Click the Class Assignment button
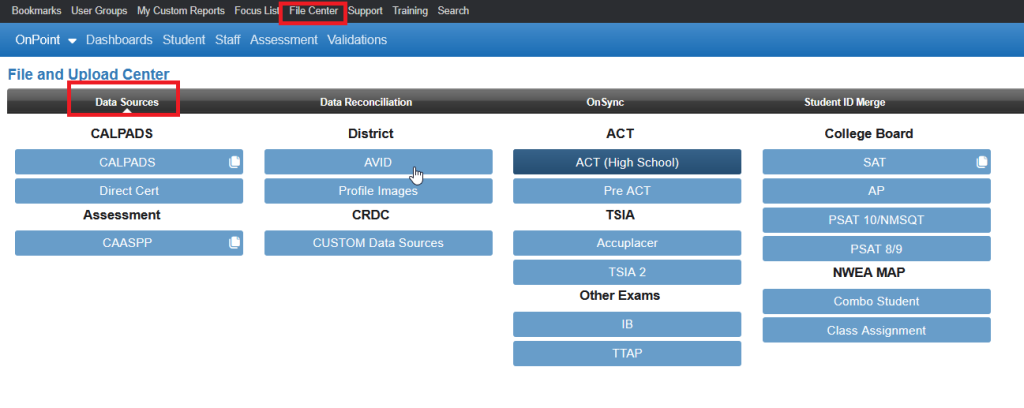 876,330
